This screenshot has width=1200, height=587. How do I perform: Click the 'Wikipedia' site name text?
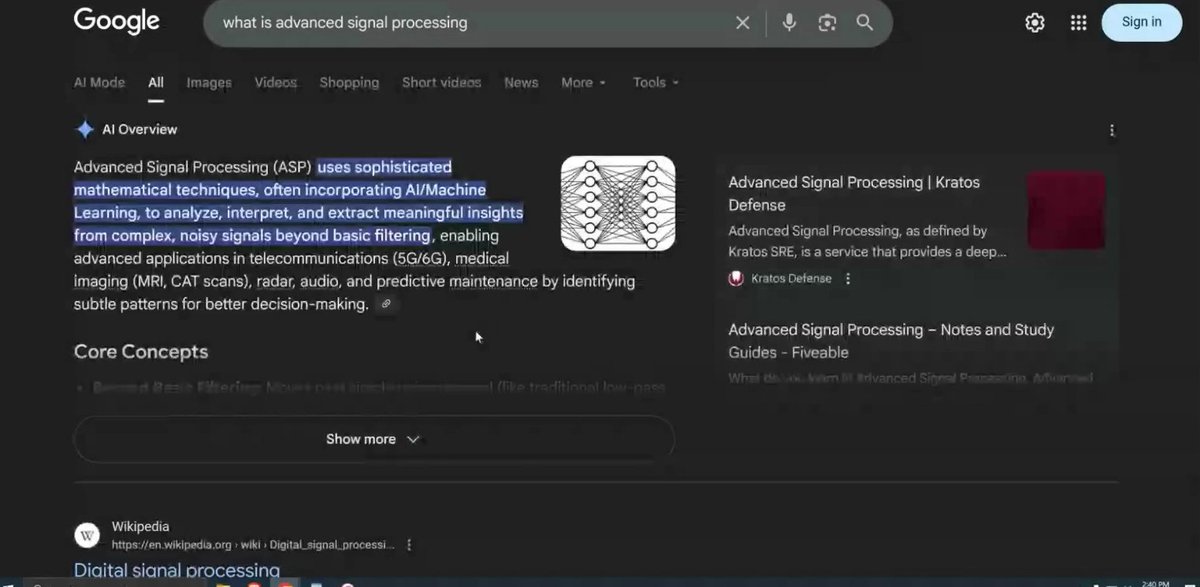click(140, 527)
